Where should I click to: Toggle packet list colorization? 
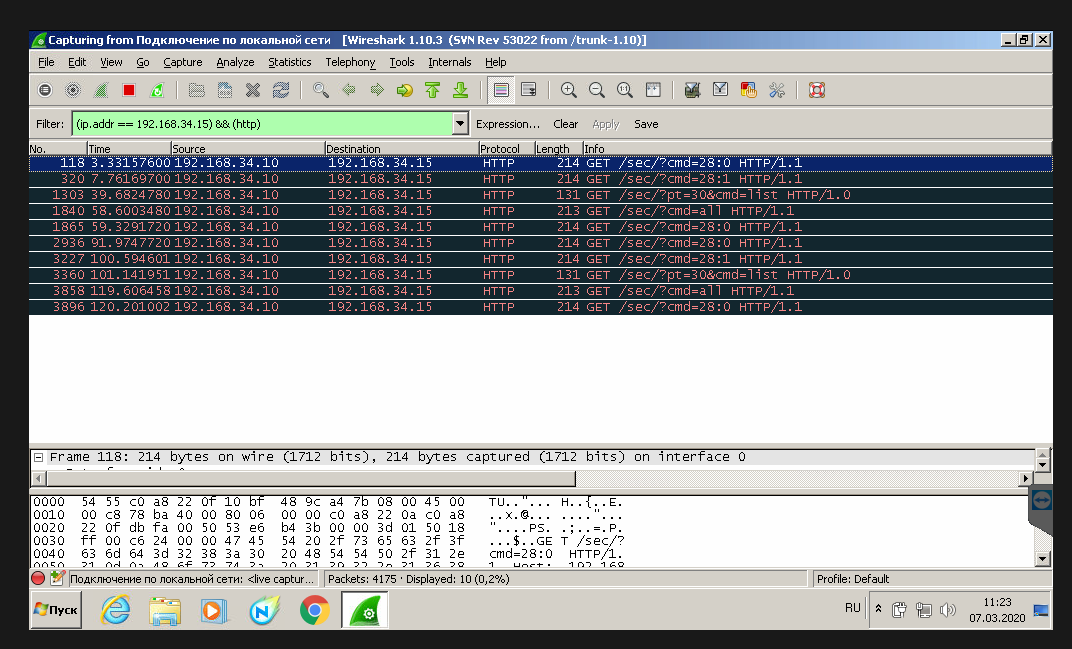[x=501, y=90]
